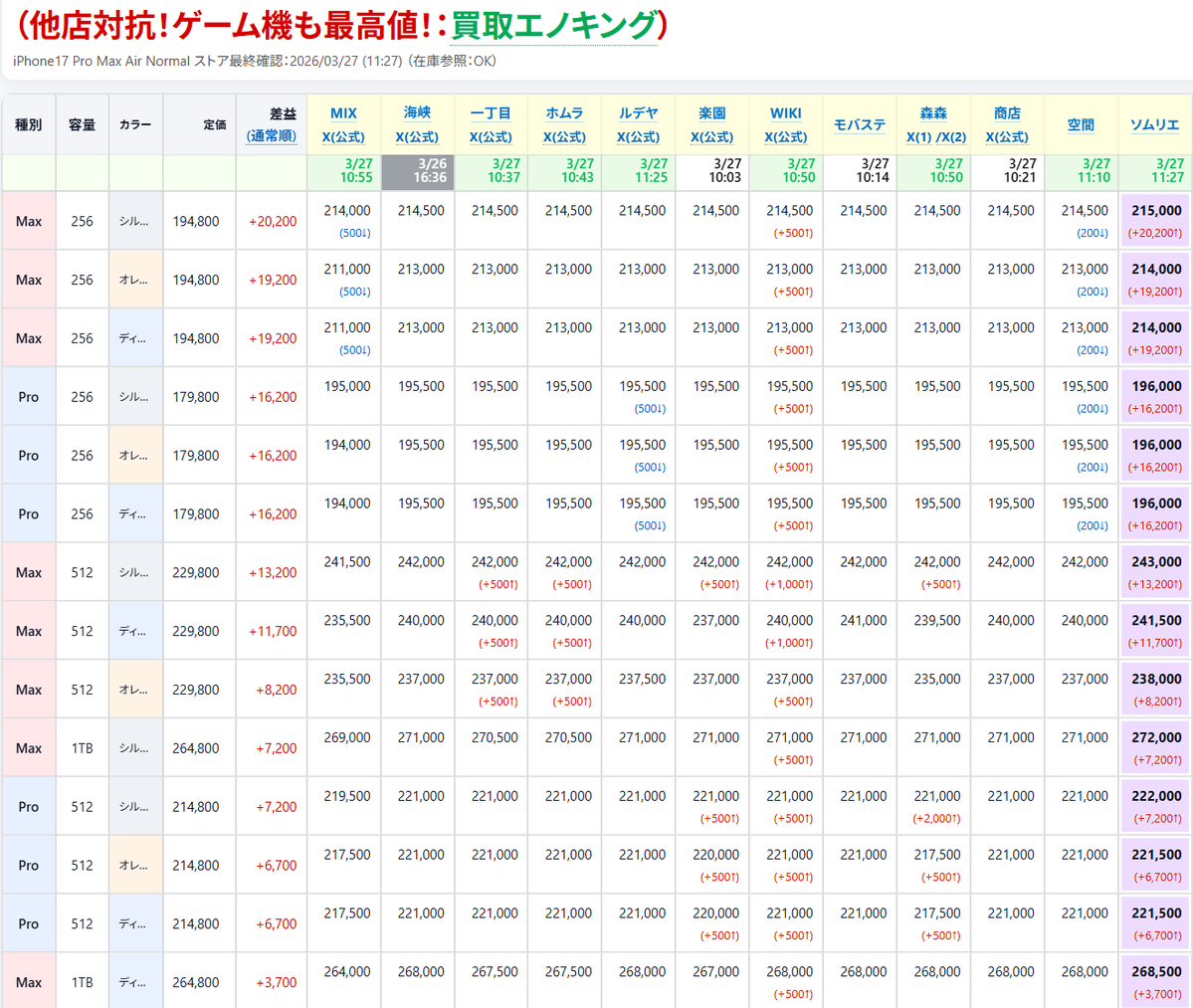The image size is (1193, 1008).
Task: Select the 3/27 11:10 timestamp under 空間
Action: coord(1082,172)
